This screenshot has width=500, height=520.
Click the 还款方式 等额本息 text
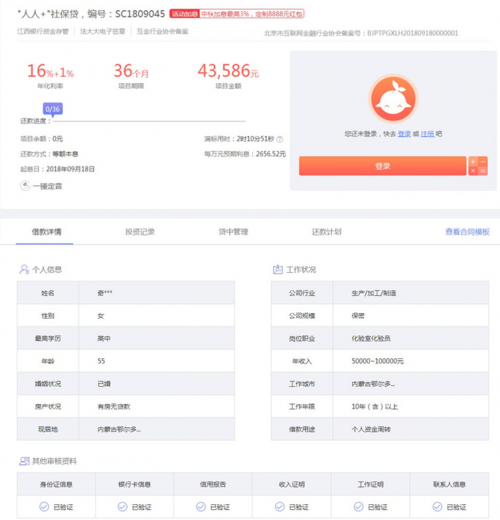click(x=49, y=154)
